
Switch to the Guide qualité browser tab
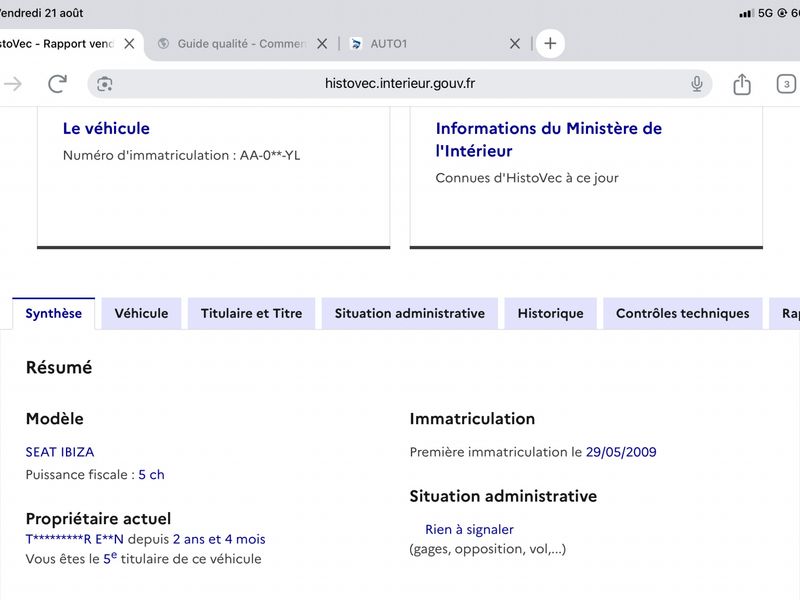231,44
